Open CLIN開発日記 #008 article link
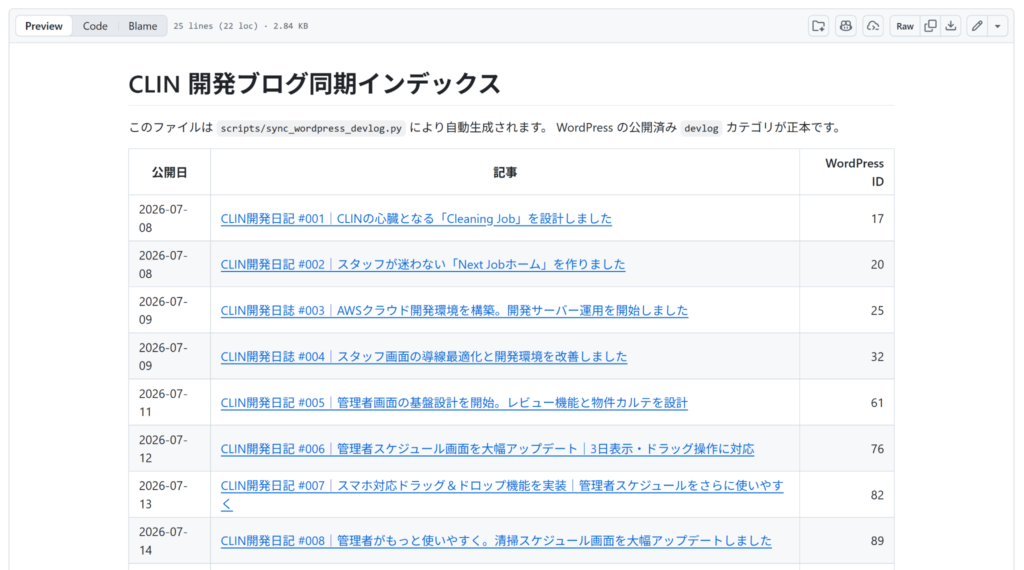 [x=496, y=541]
